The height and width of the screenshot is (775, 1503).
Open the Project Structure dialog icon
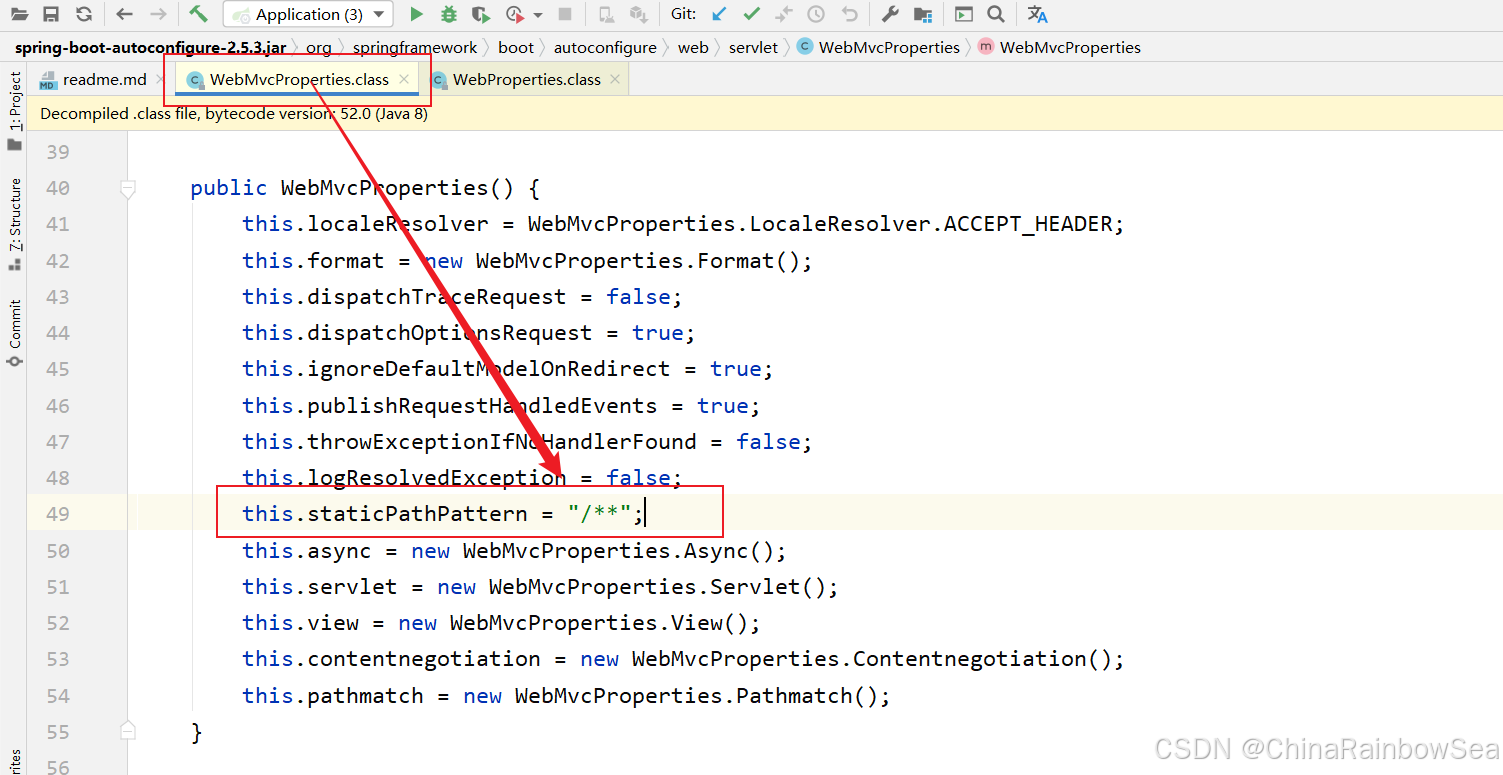pyautogui.click(x=922, y=13)
